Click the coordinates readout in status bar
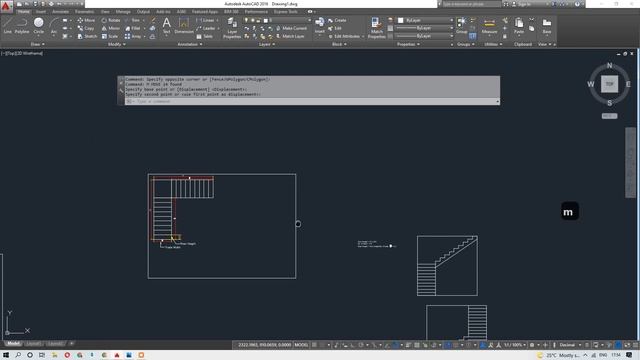 (x=264, y=345)
